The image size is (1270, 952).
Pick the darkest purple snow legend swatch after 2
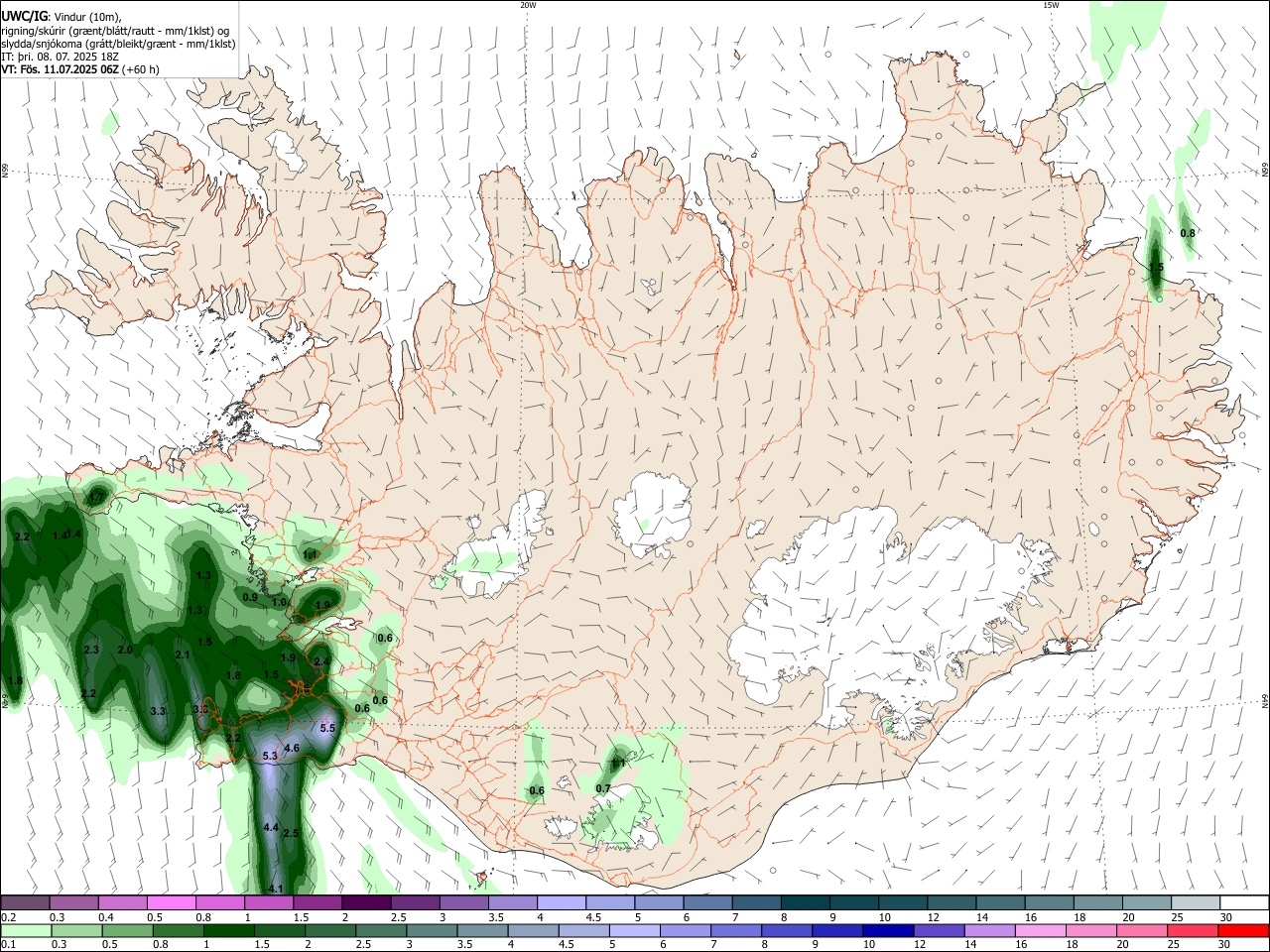(x=366, y=903)
